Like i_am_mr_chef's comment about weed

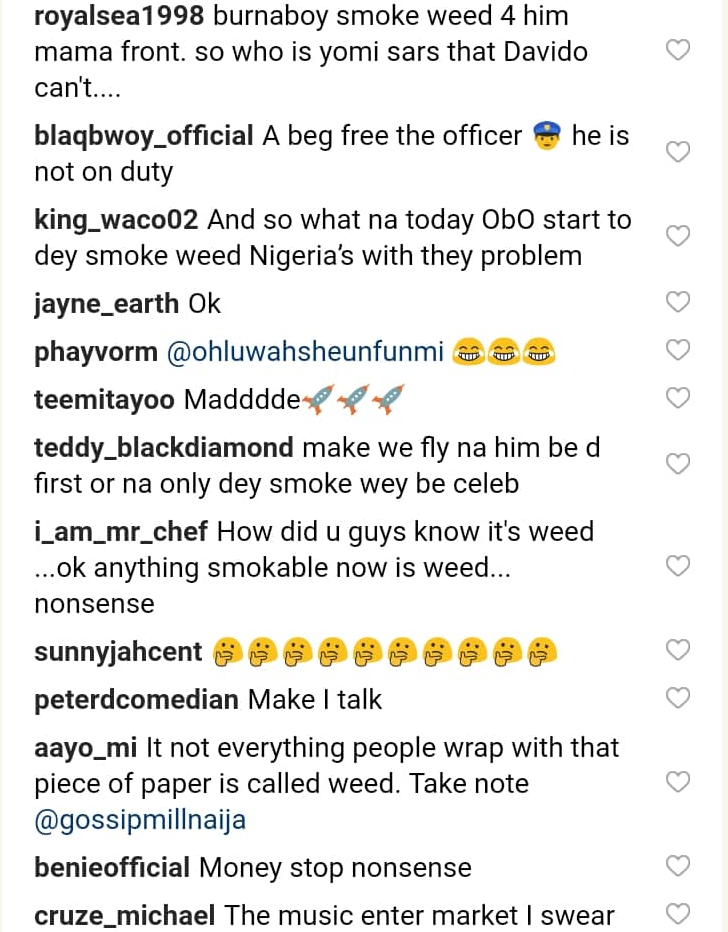coord(678,566)
